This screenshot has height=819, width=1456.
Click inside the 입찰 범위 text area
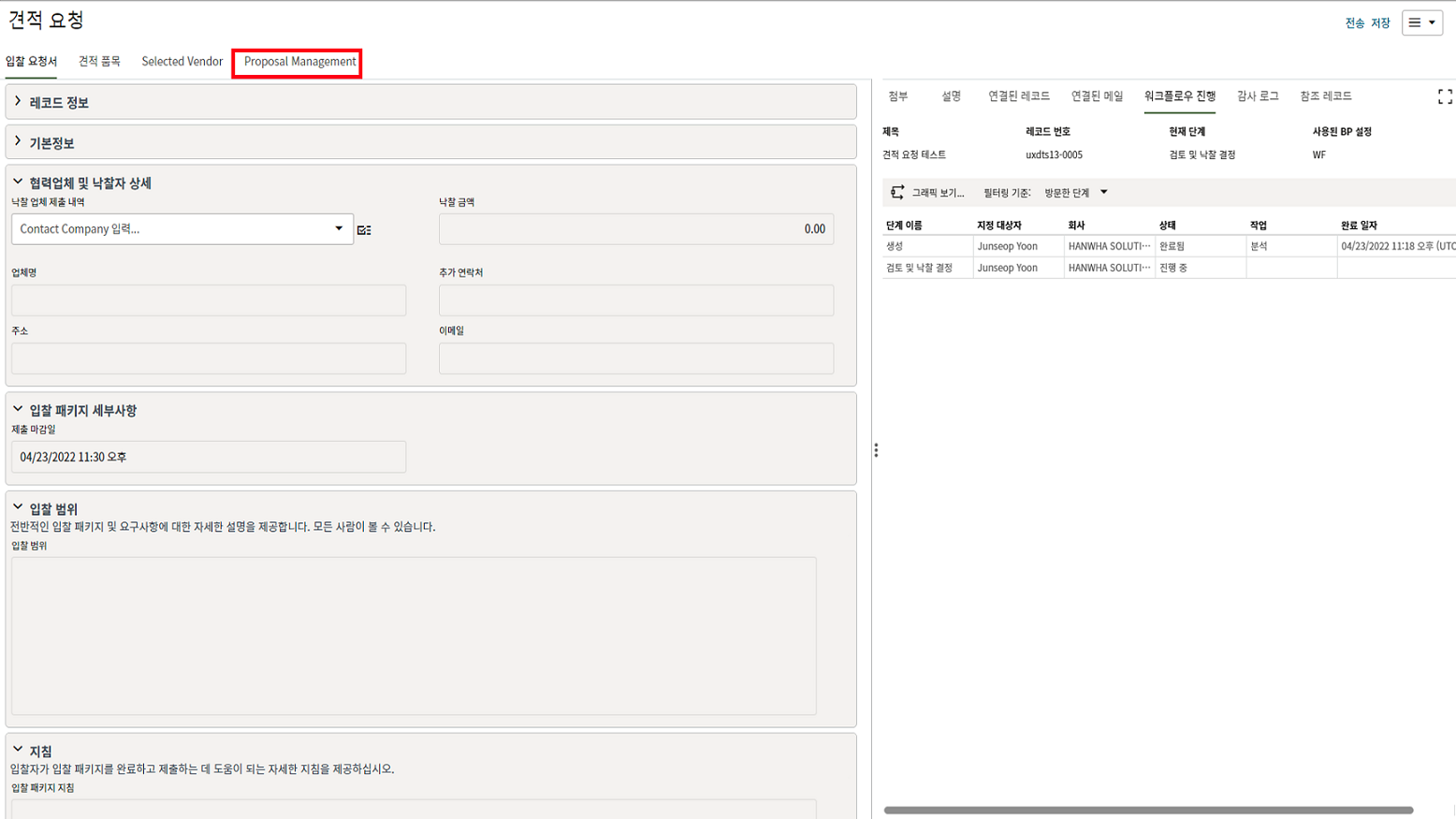coord(414,636)
